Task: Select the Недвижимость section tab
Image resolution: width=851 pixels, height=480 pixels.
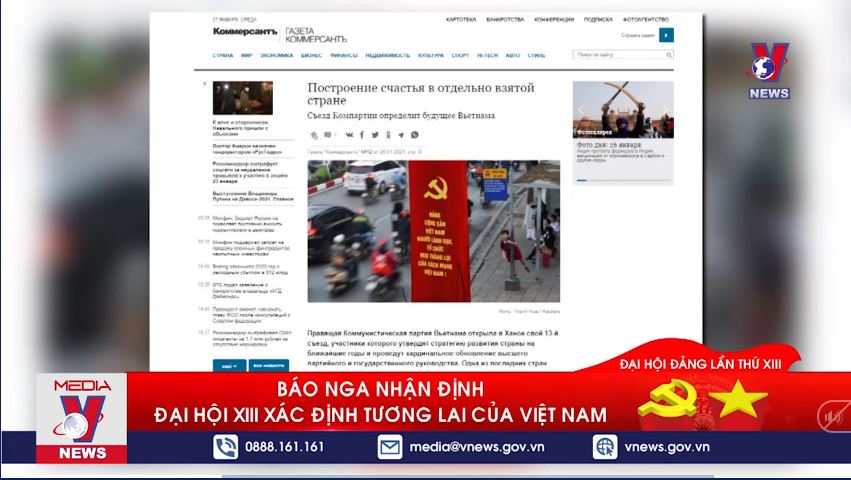Action: 388,55
